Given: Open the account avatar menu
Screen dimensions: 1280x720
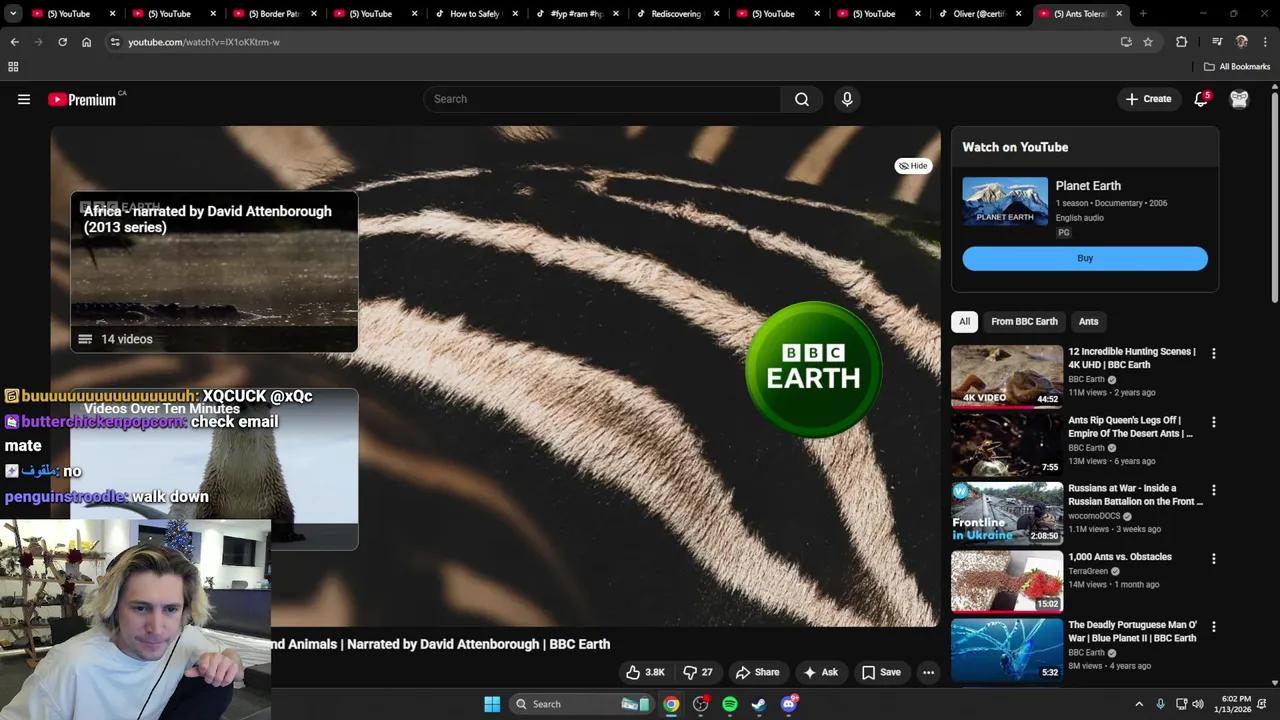Looking at the screenshot, I should 1239,99.
